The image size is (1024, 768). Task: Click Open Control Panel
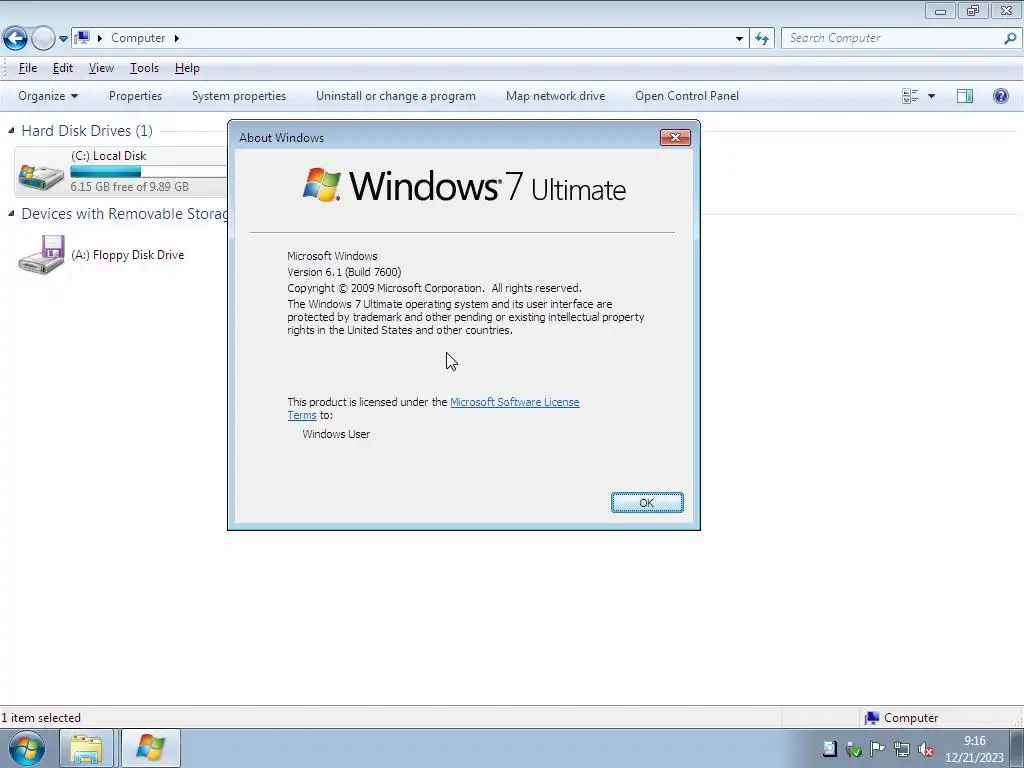(687, 96)
